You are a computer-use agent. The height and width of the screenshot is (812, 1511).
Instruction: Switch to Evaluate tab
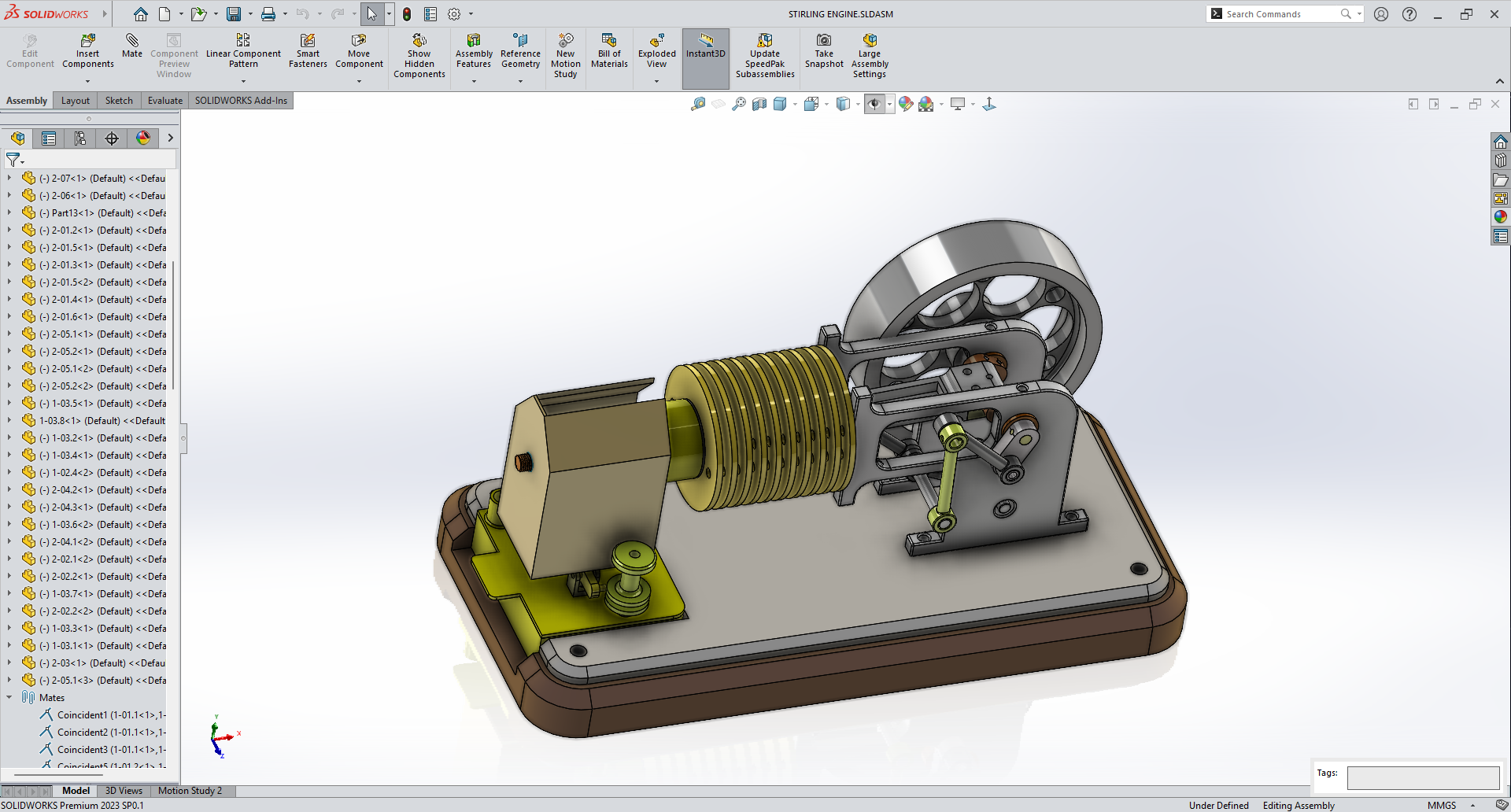pyautogui.click(x=165, y=101)
